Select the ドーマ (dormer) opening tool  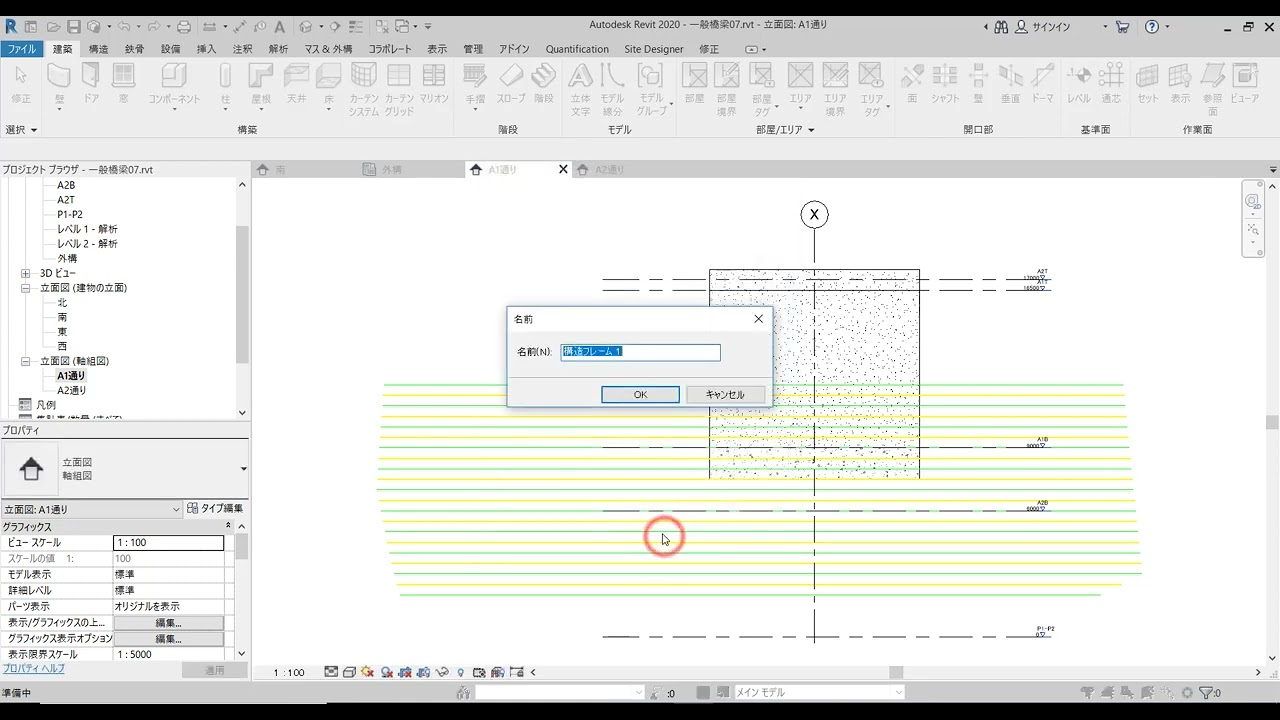click(x=1043, y=83)
